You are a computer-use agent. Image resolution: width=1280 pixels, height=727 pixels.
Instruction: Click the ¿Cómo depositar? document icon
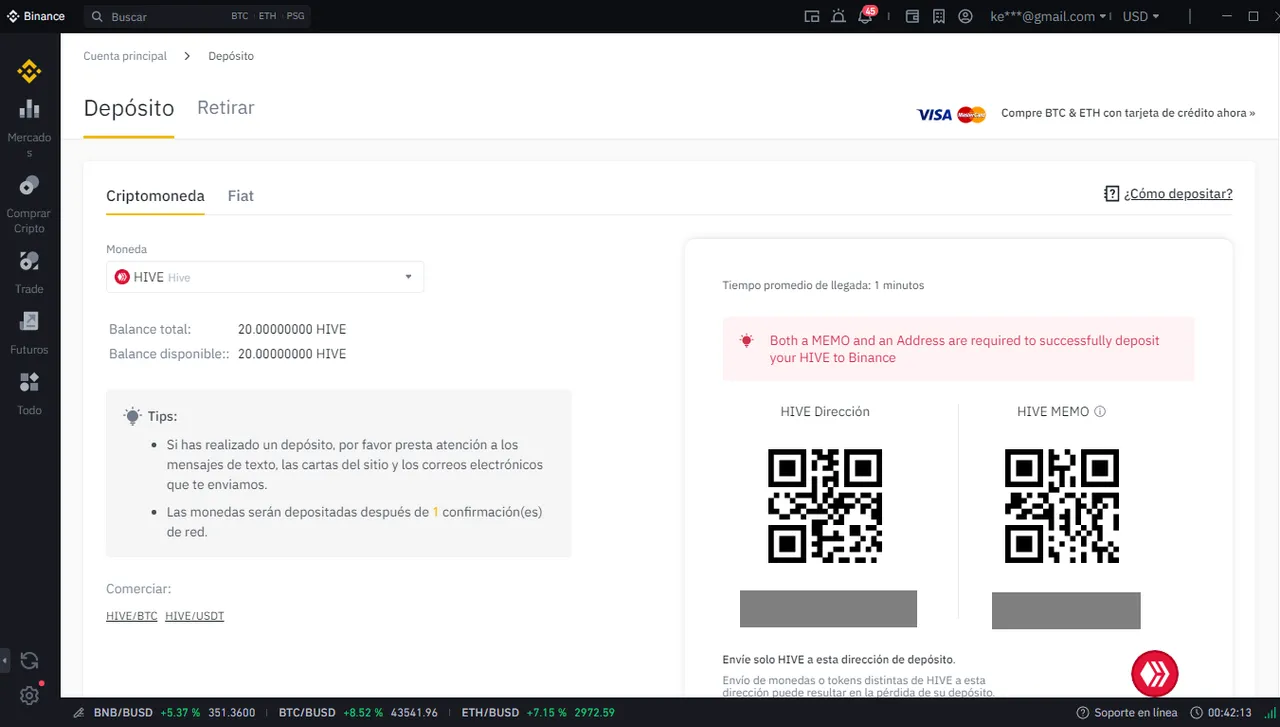(x=1111, y=194)
